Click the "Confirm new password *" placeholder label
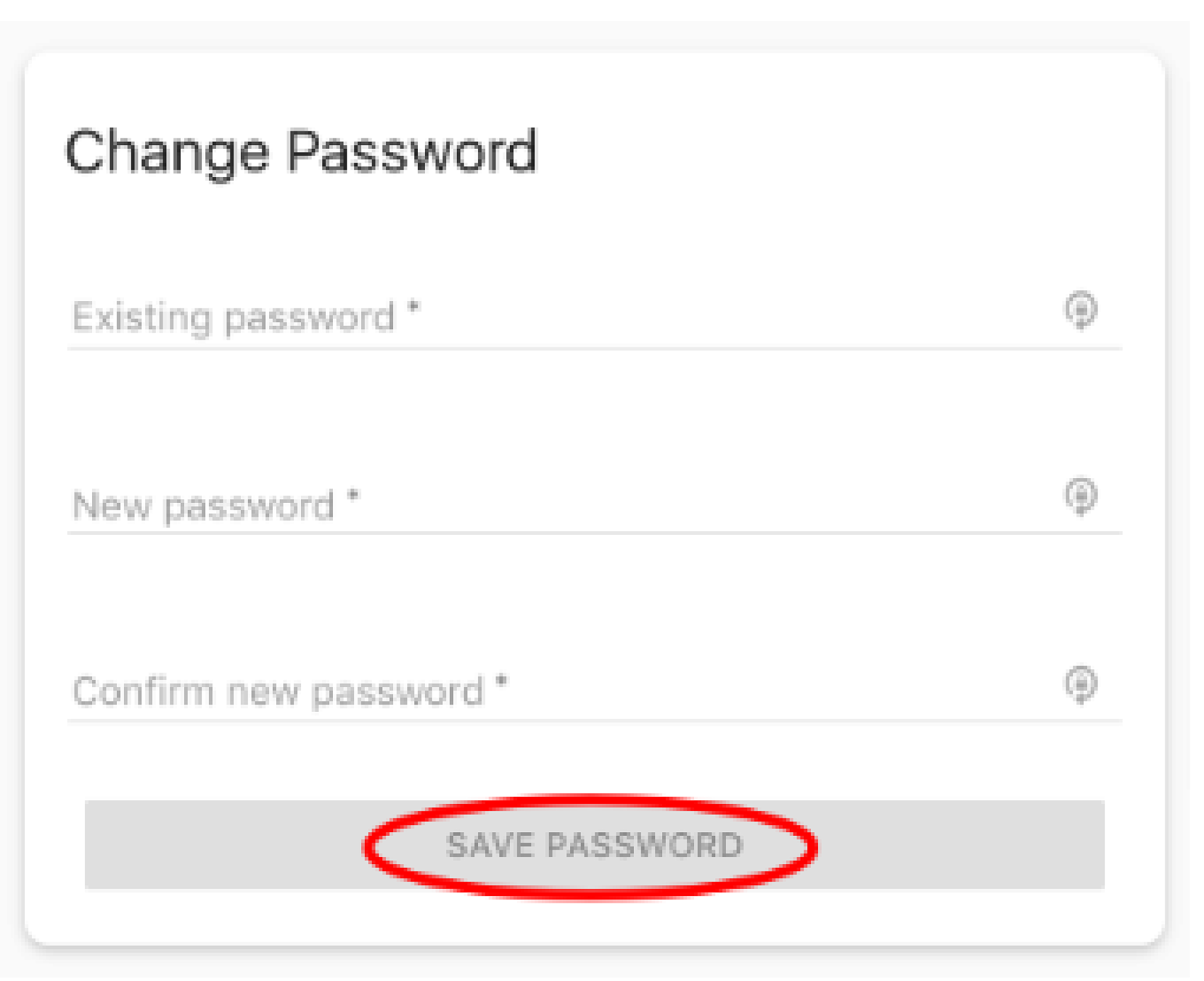This screenshot has width=1204, height=981. 290,691
